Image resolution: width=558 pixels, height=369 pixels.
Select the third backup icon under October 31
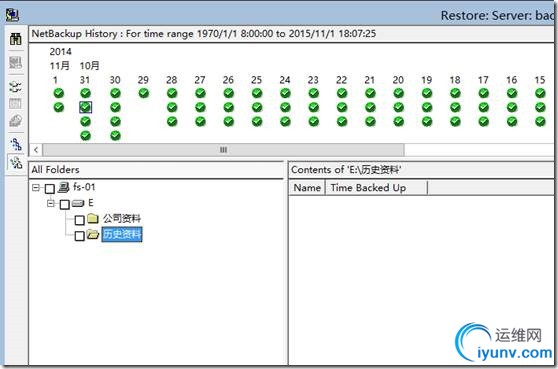coord(85,121)
